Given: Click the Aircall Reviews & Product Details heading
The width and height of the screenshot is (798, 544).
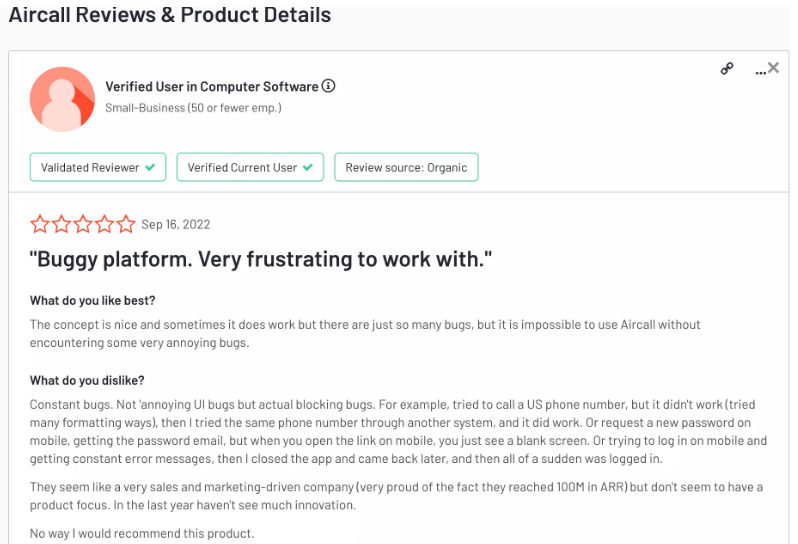Looking at the screenshot, I should tap(170, 15).
